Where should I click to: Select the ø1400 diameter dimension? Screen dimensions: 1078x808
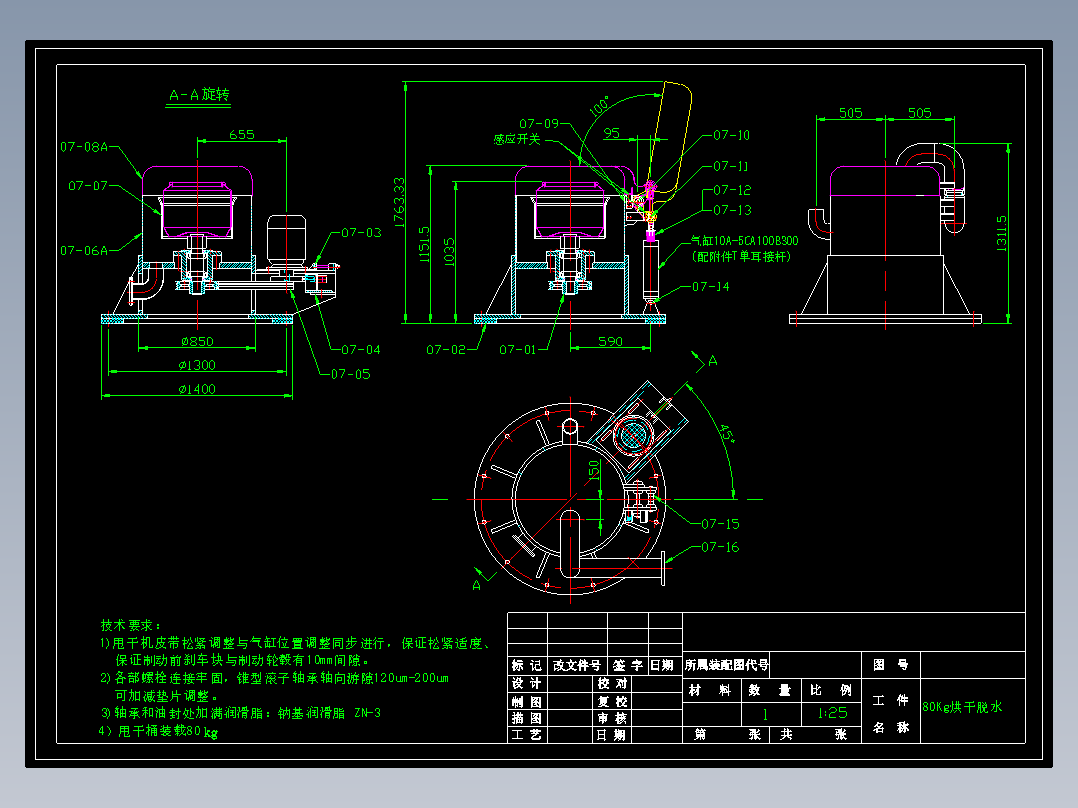[197, 389]
